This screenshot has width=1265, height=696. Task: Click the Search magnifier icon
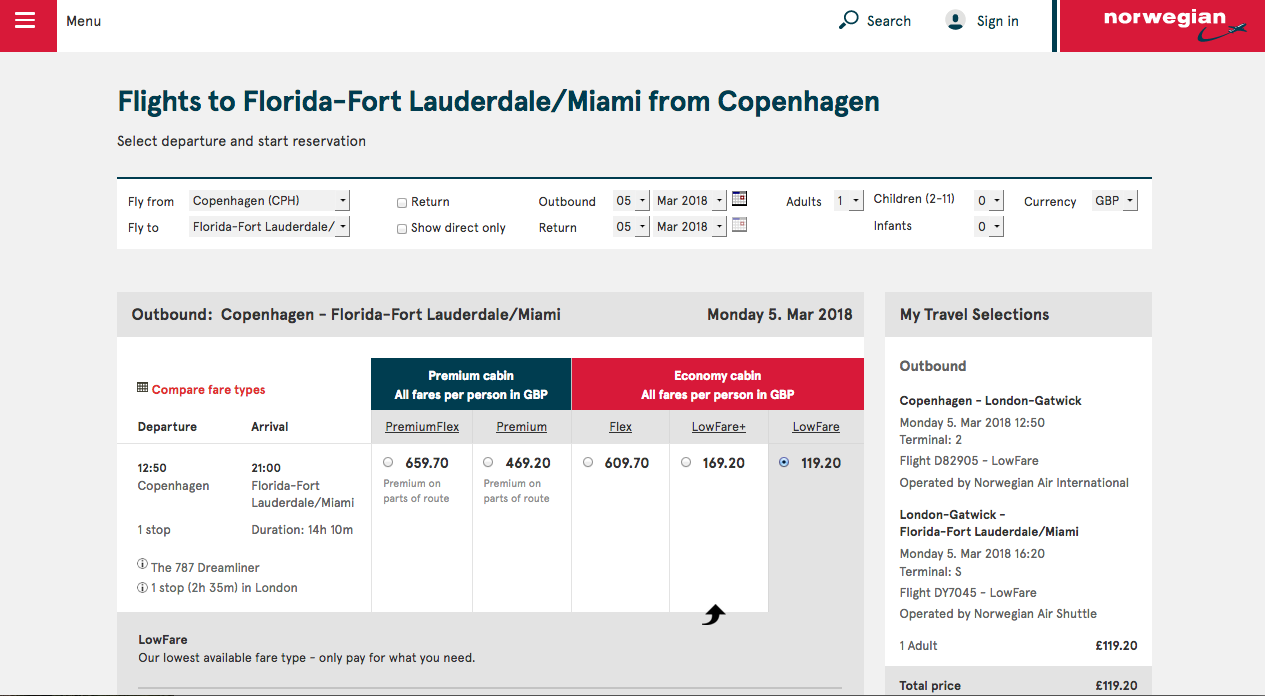tap(849, 20)
